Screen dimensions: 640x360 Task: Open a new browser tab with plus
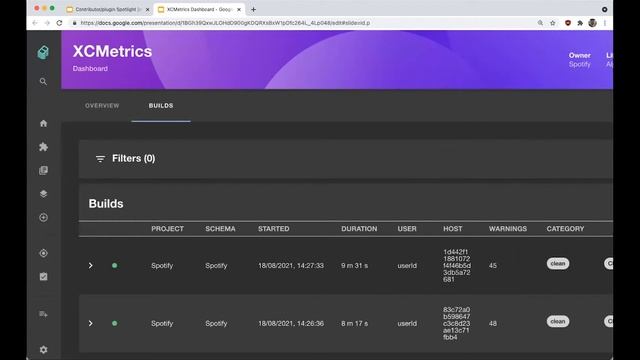pos(253,9)
